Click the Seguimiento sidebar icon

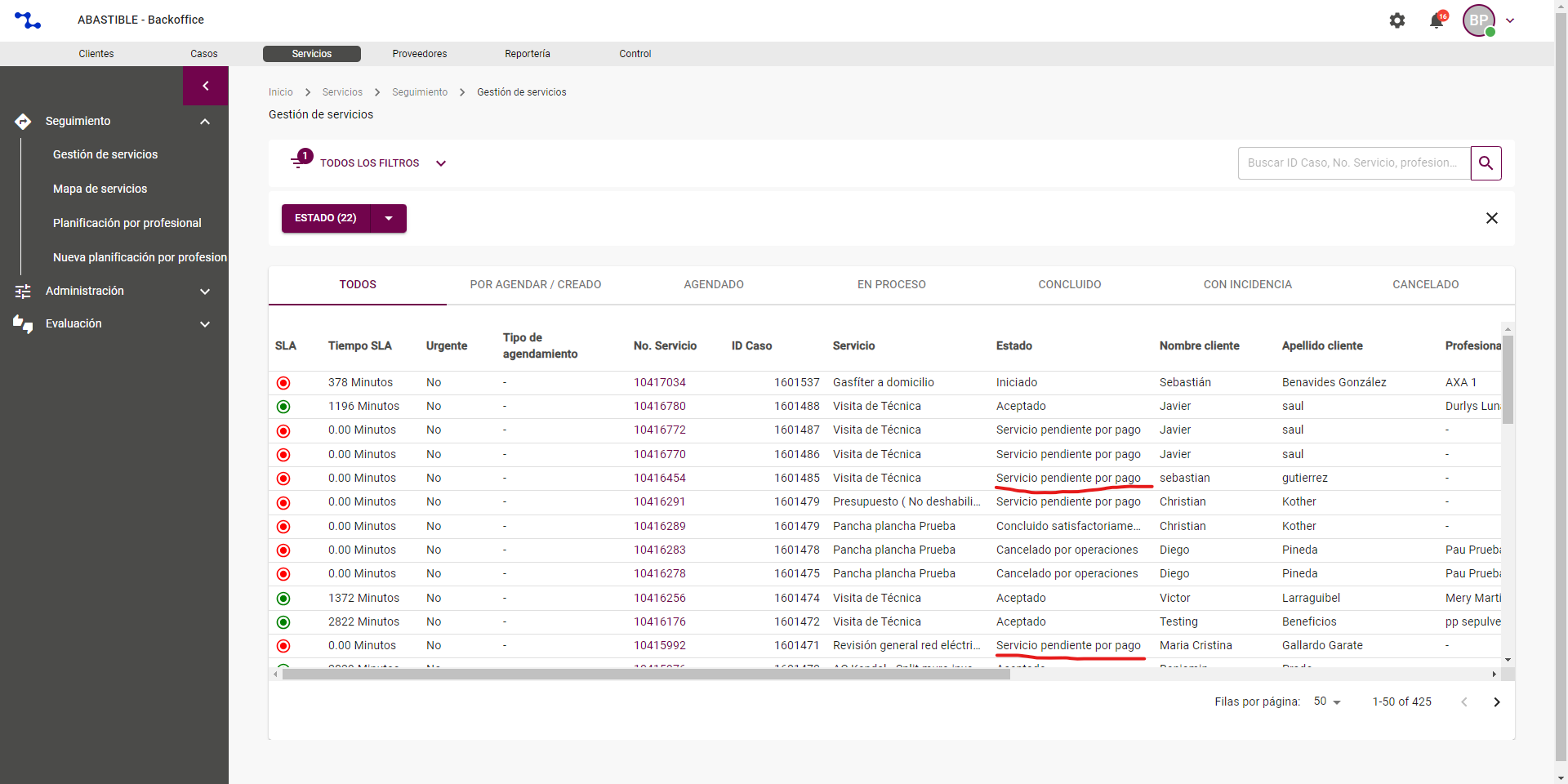23,122
